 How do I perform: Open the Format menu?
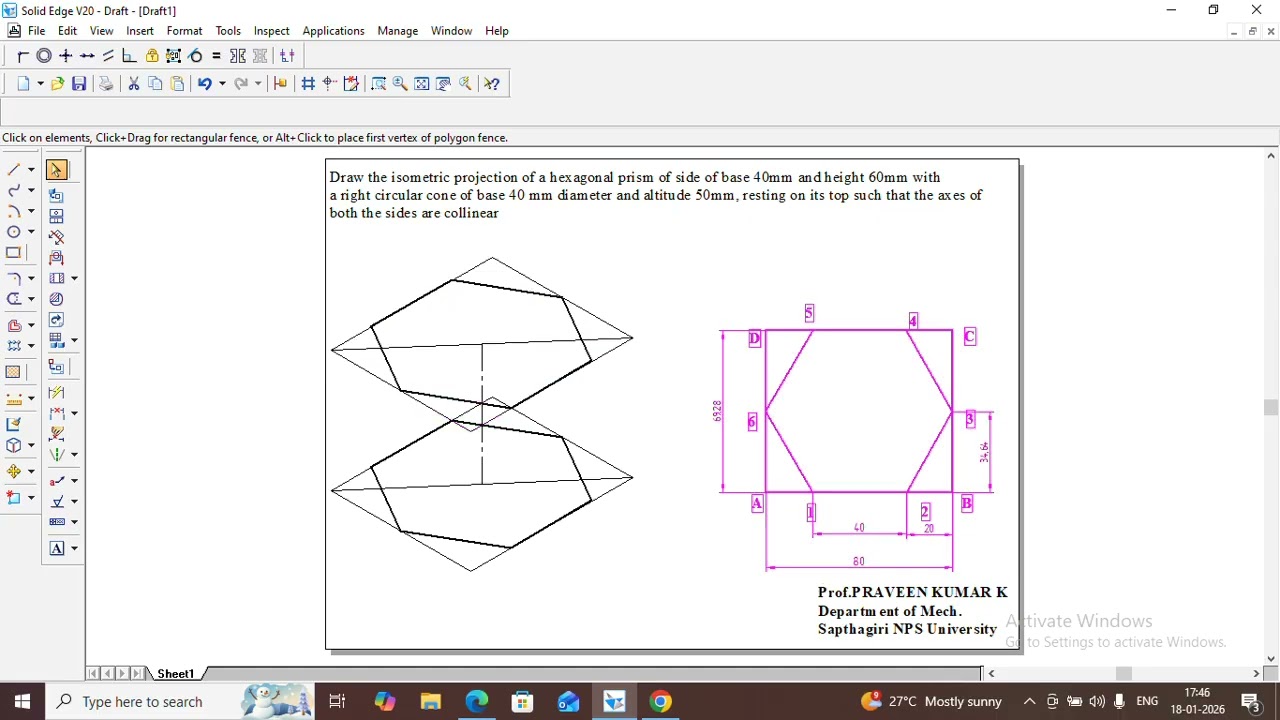click(x=184, y=31)
